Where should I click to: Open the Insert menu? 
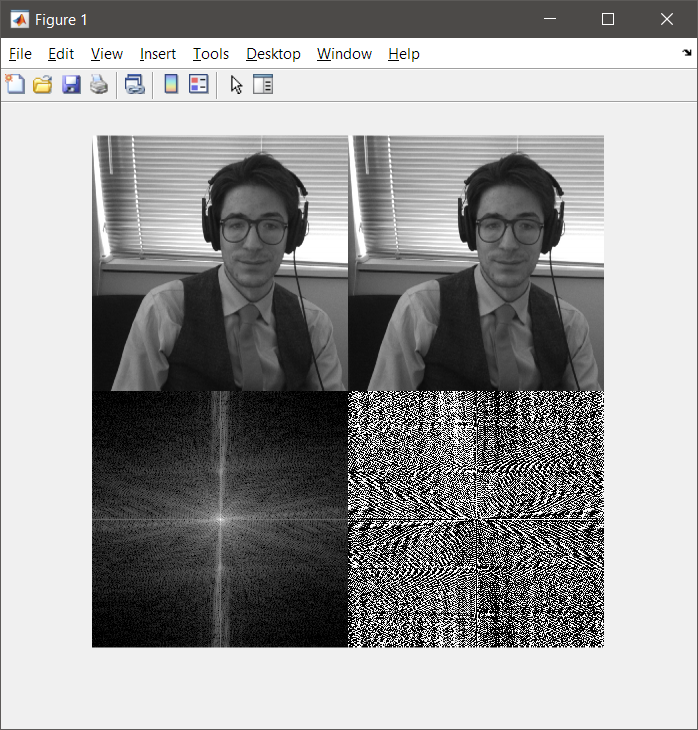158,54
